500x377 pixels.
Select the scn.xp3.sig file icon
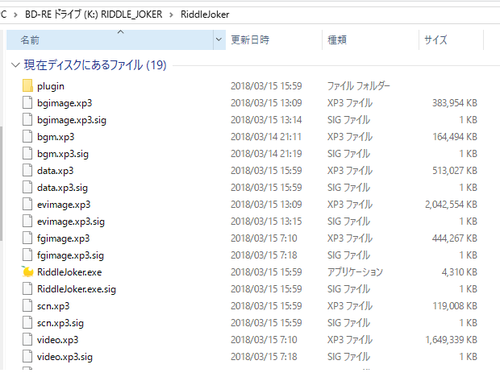[28, 323]
